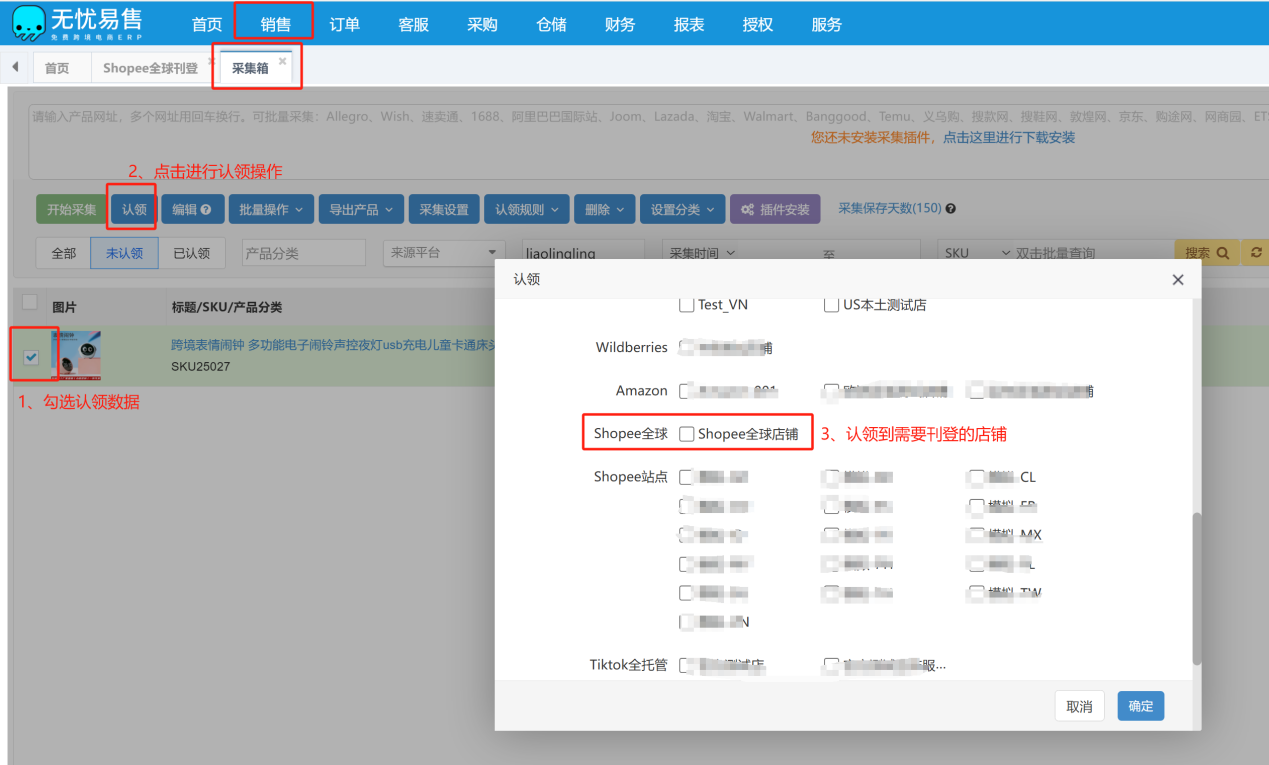Open the 采集时间 dropdown

coord(702,253)
